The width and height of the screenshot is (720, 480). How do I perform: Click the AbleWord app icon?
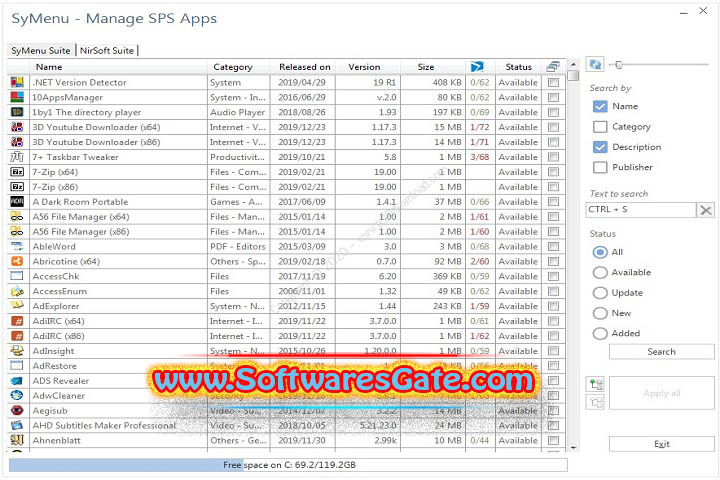tap(17, 247)
